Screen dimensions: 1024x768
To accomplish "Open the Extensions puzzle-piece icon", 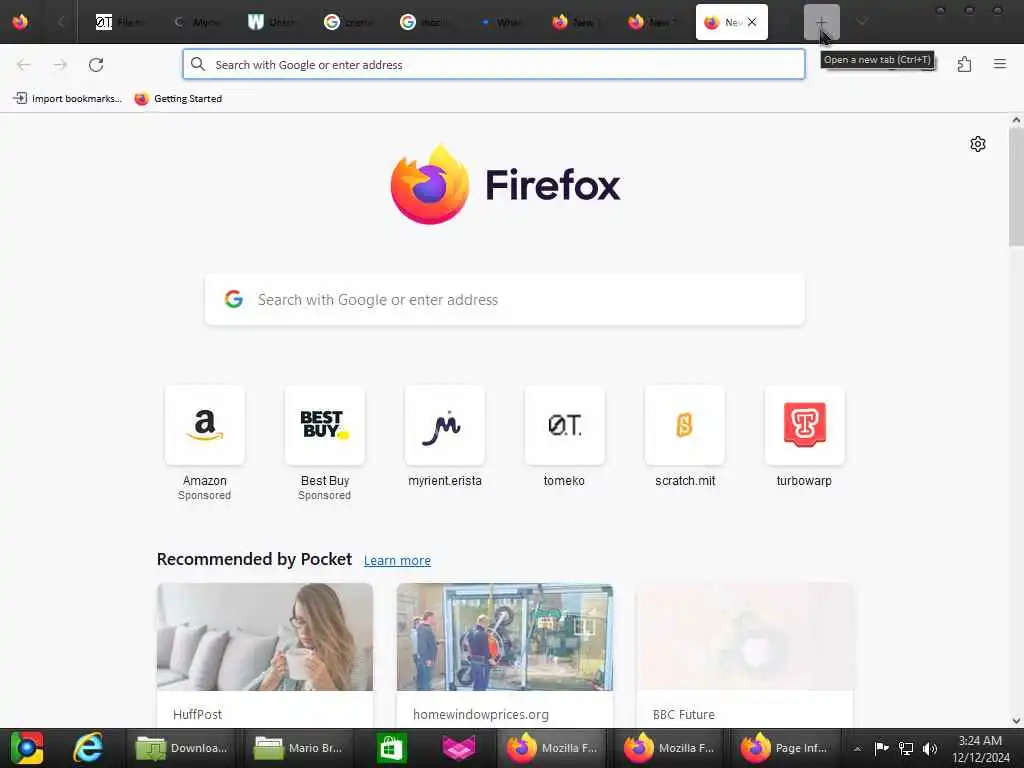I will click(x=964, y=64).
